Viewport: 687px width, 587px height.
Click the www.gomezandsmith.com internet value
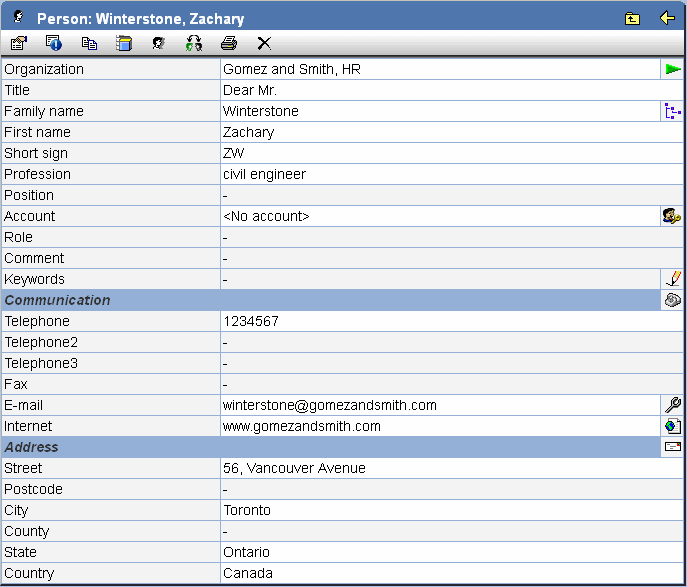pos(302,426)
